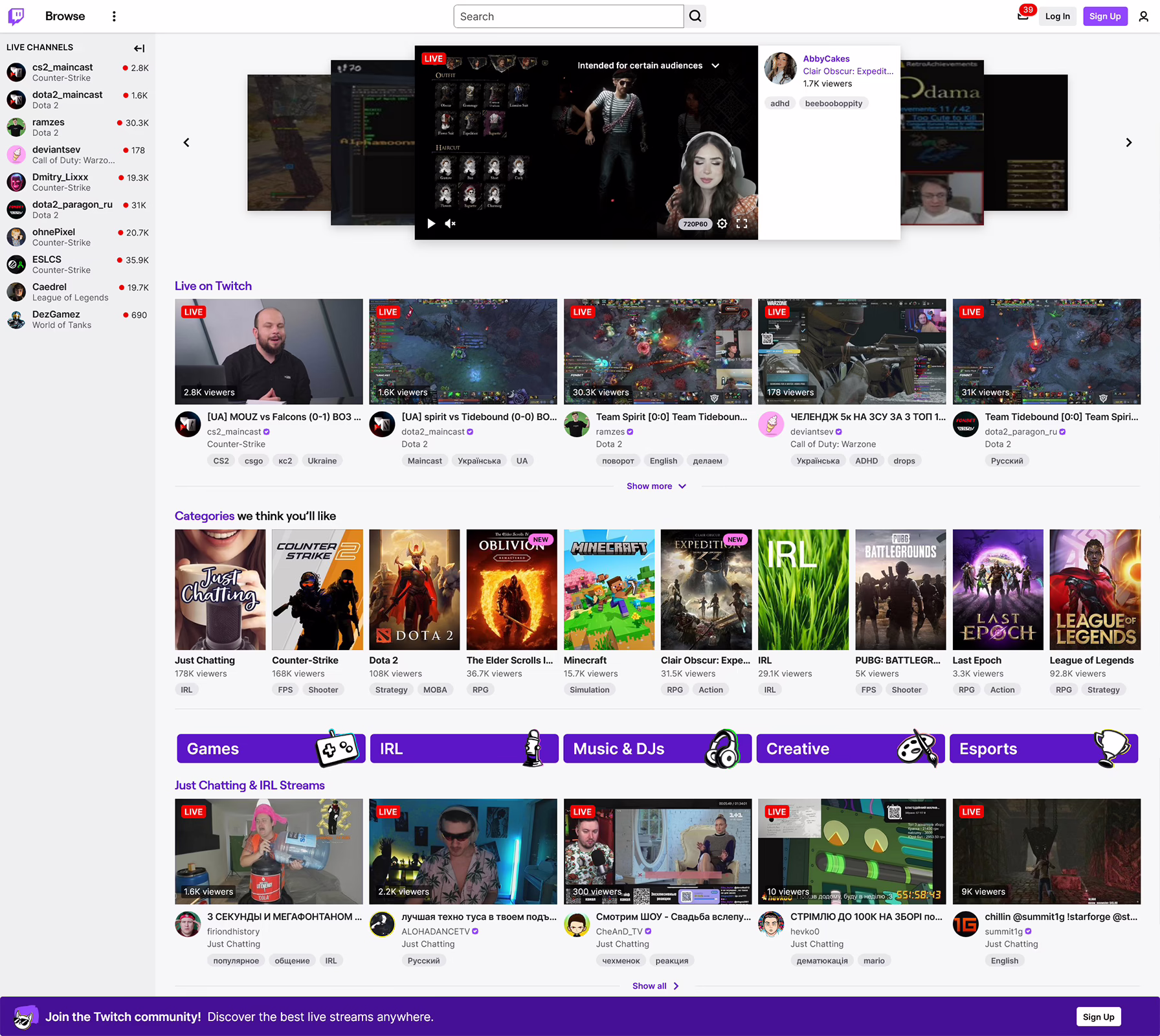Open PUBG: BATTLEGROUNDS category cover

pos(900,590)
